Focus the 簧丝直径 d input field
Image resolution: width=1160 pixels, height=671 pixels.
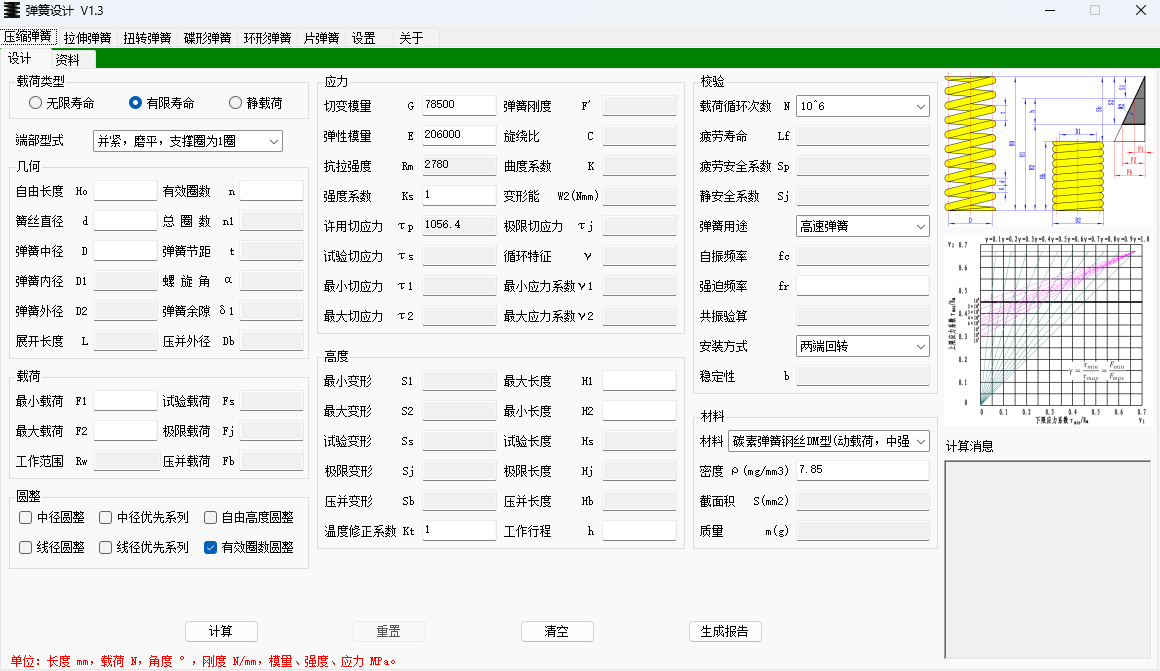[125, 221]
